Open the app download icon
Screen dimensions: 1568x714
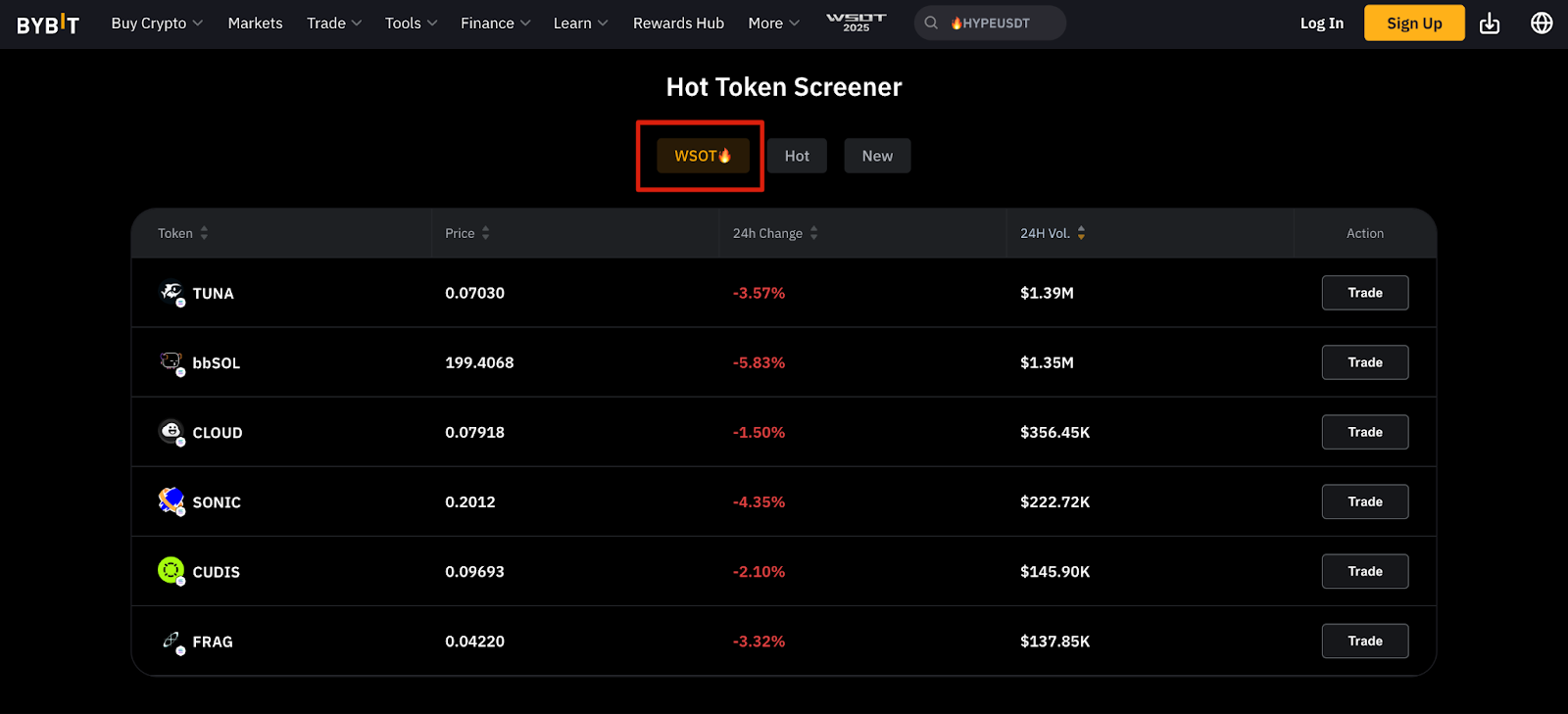click(1490, 24)
